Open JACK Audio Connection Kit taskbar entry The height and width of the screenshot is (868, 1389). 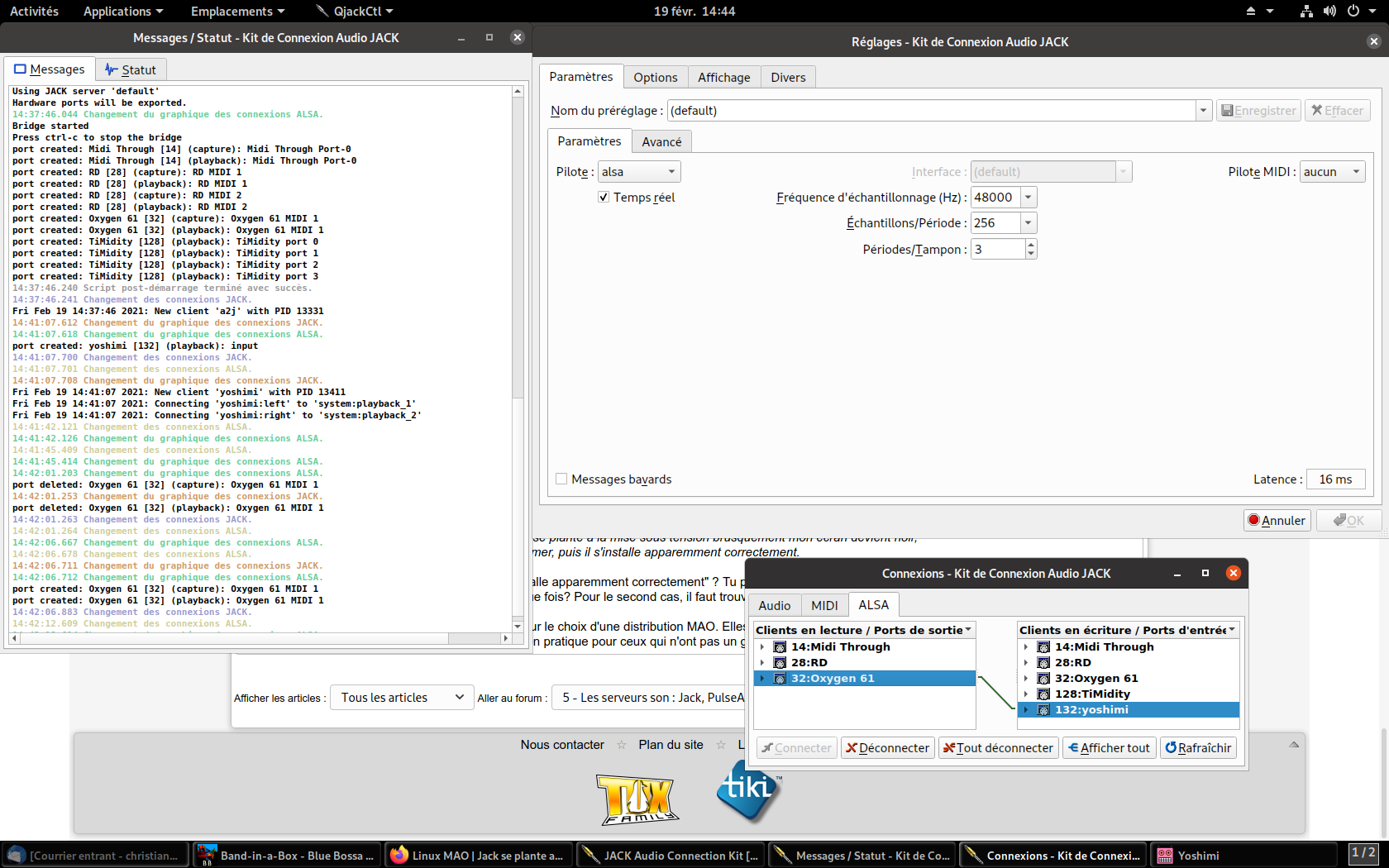point(670,856)
